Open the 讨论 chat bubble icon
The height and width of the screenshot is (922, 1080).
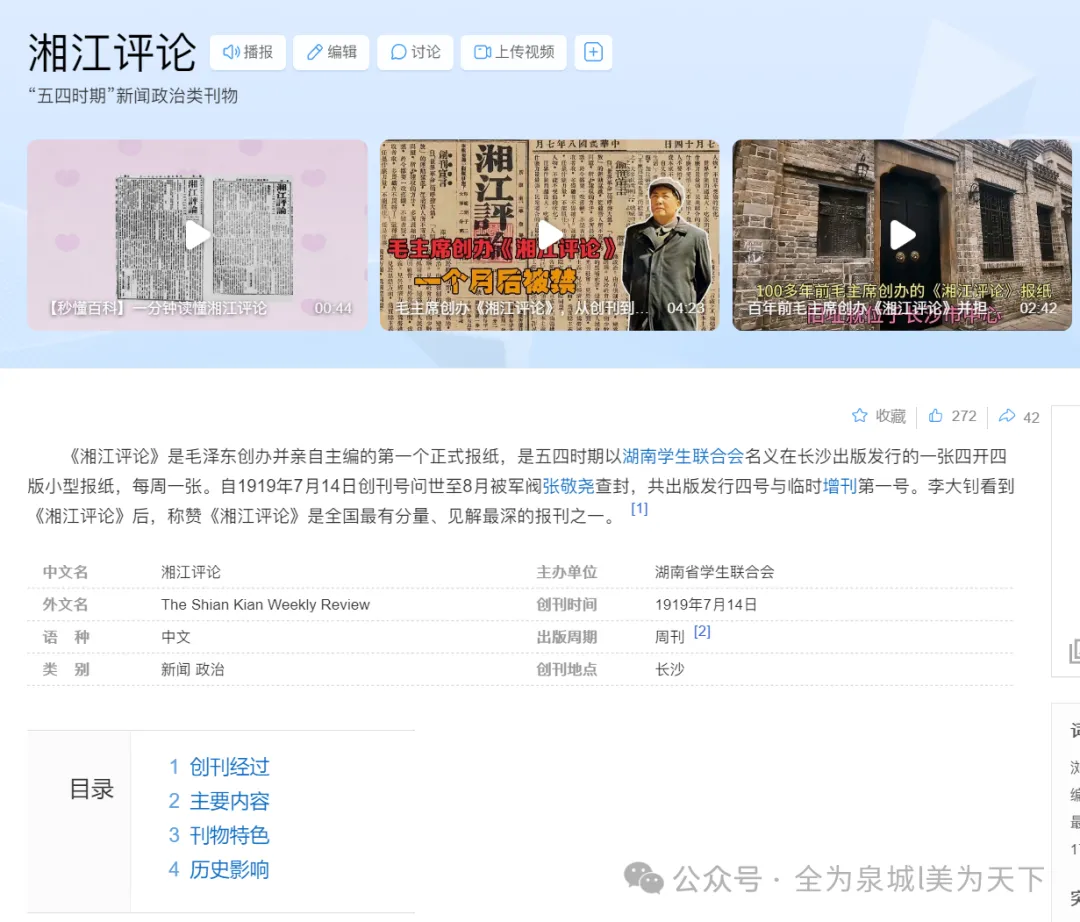(x=398, y=52)
